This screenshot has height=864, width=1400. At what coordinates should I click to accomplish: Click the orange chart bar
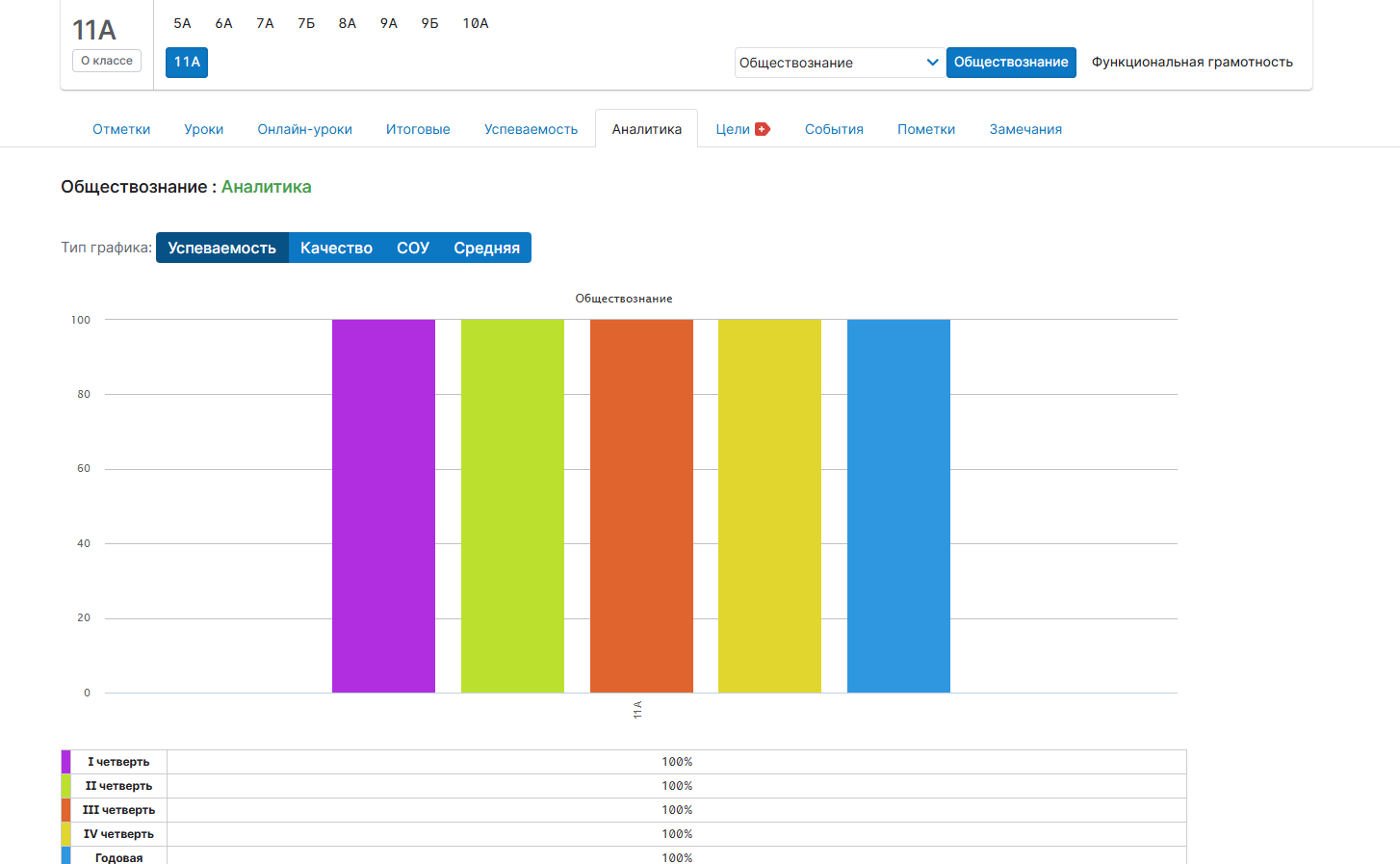[x=641, y=506]
